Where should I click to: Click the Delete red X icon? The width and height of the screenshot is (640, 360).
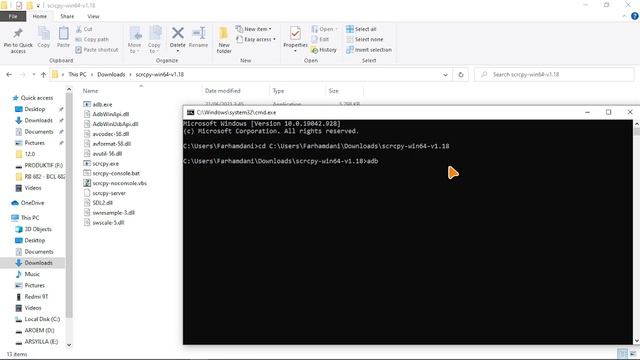point(178,33)
